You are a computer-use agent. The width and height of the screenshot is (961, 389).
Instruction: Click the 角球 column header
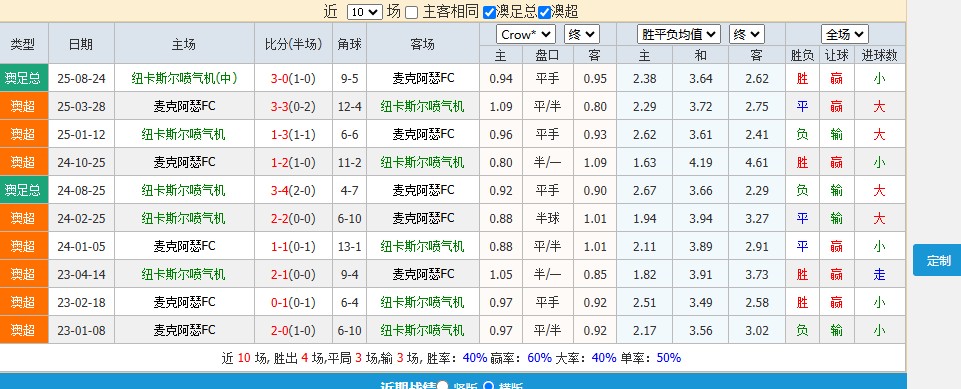(349, 43)
